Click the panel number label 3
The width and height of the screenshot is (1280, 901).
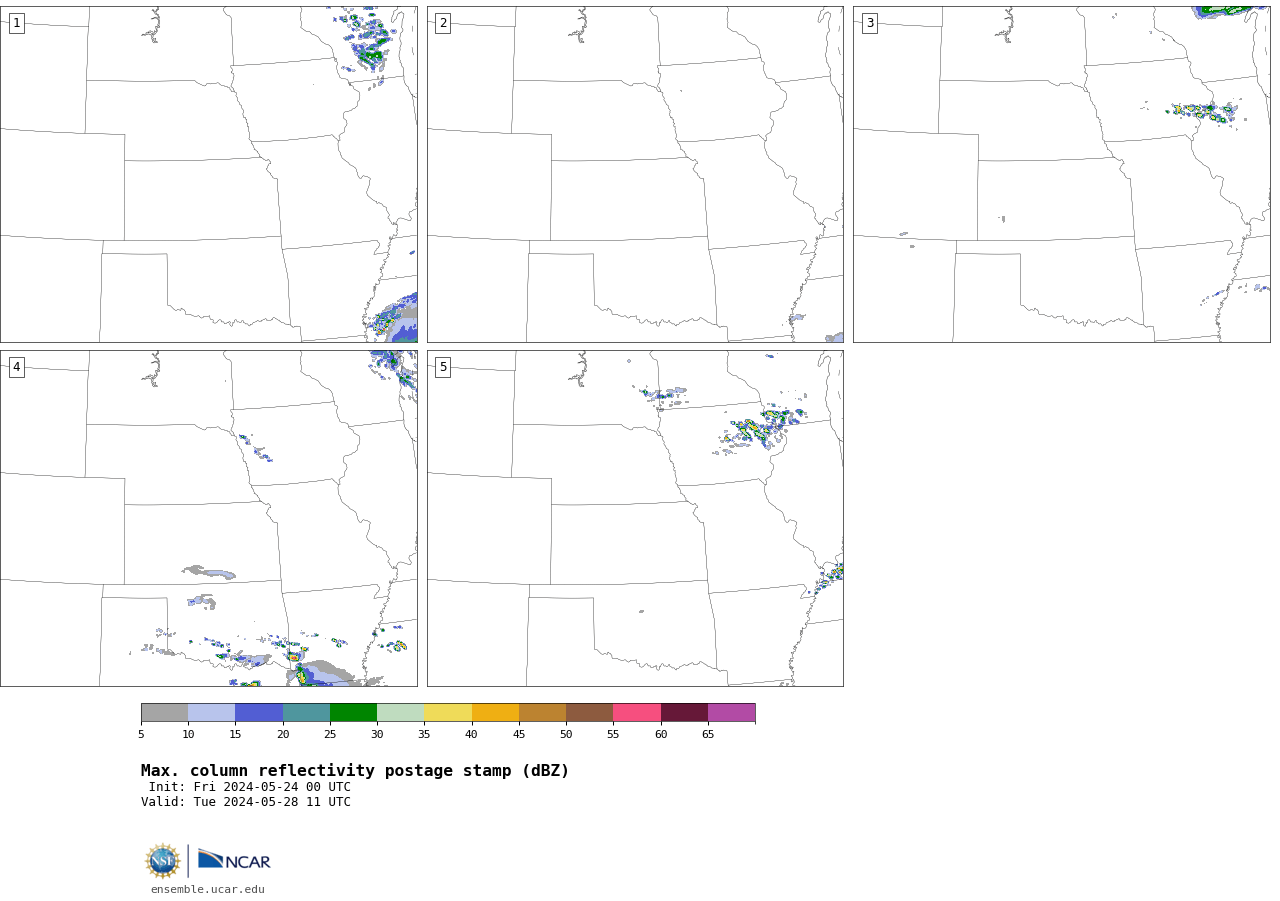tap(870, 23)
